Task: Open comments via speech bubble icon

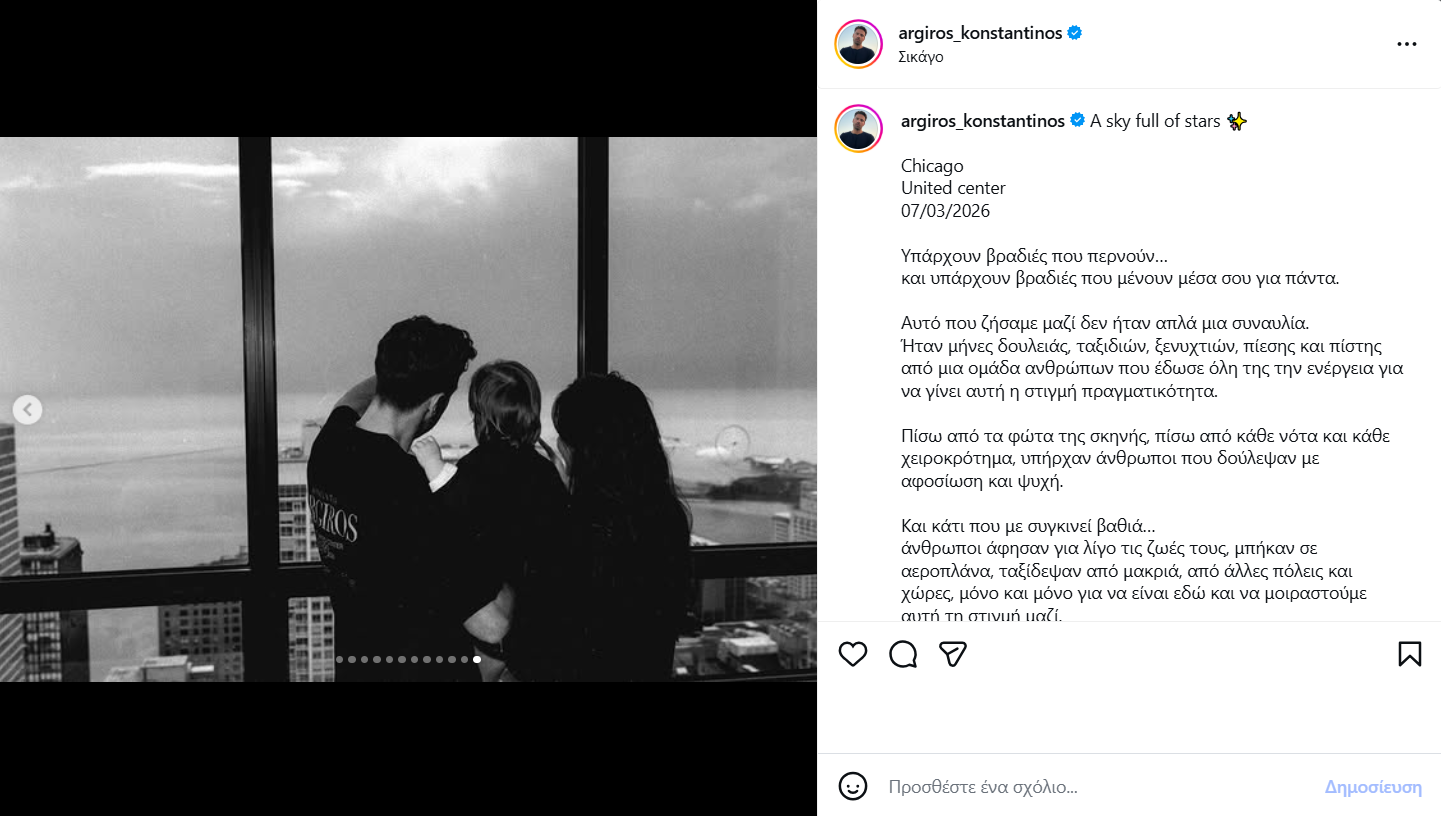Action: point(903,654)
